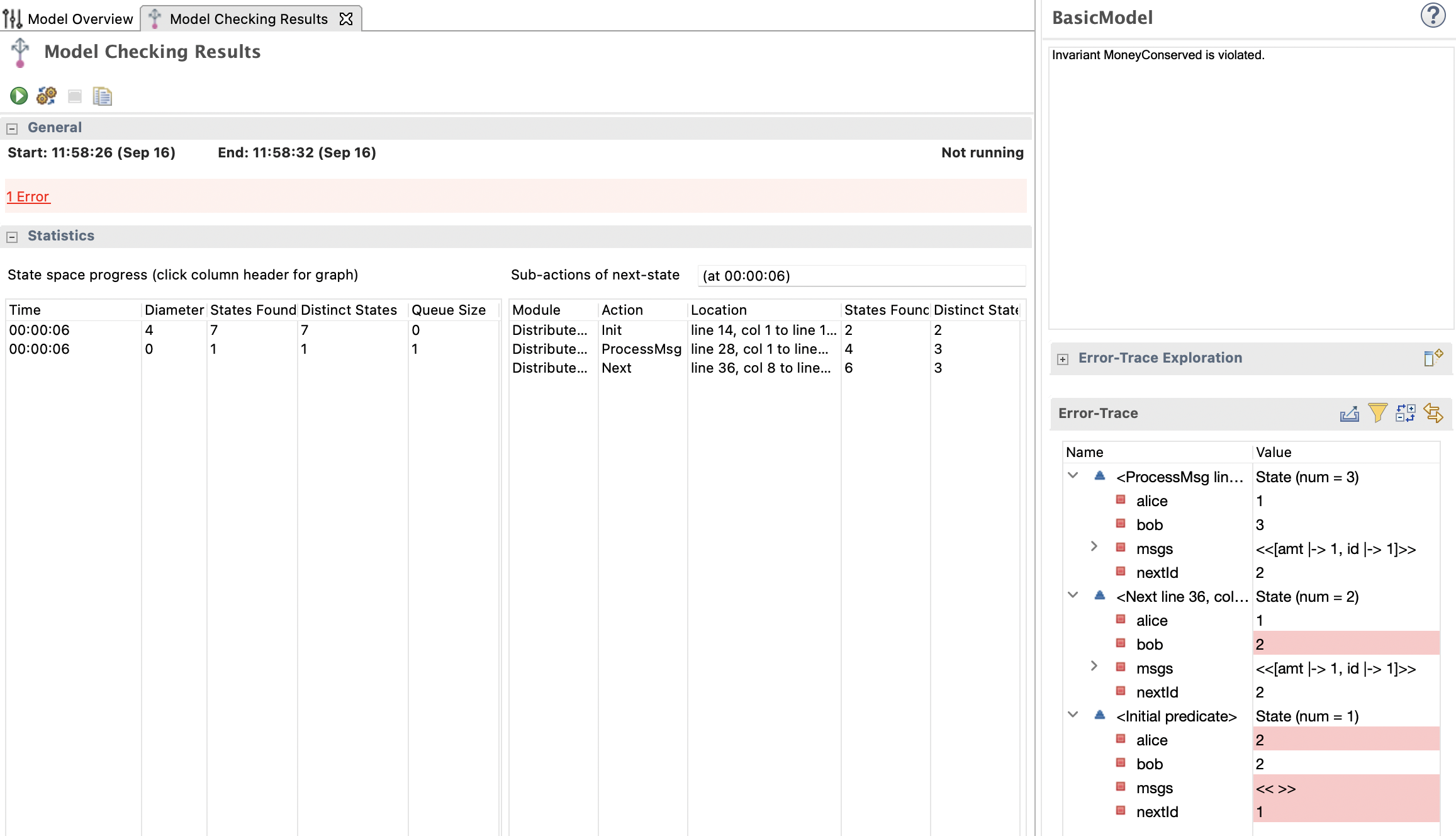Screen dimensions: 1456x836
Task: Collapse the ProcessMsg state node
Action: pos(1073,475)
